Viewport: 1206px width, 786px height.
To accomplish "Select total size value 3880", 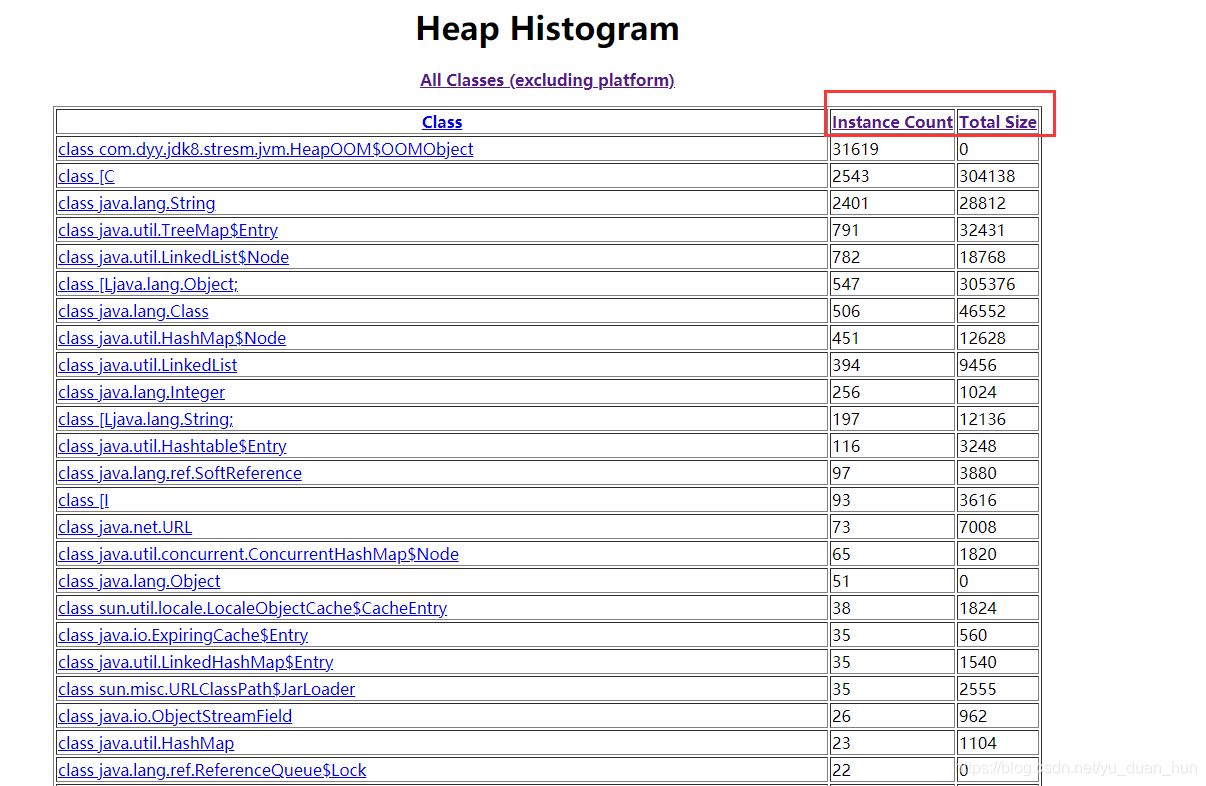I will [x=978, y=473].
